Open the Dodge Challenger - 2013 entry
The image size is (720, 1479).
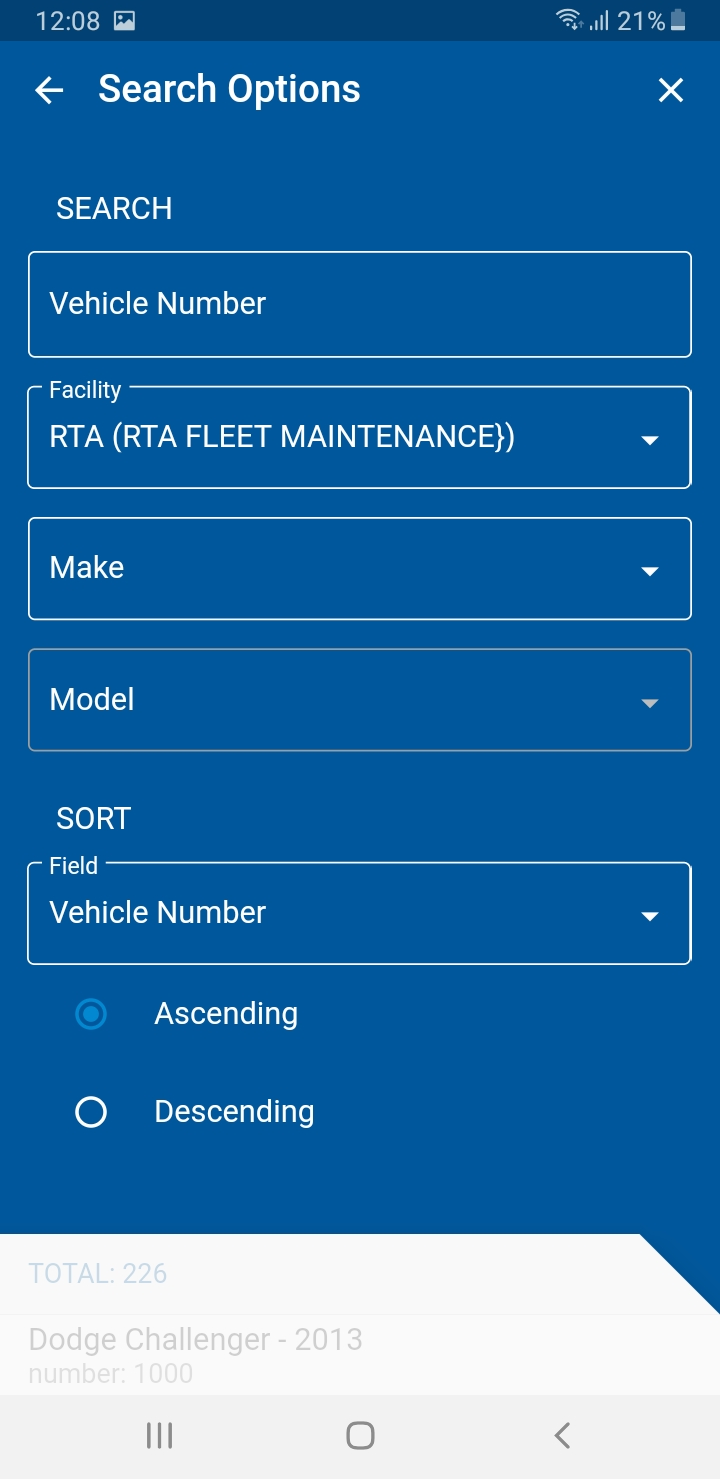point(196,1340)
